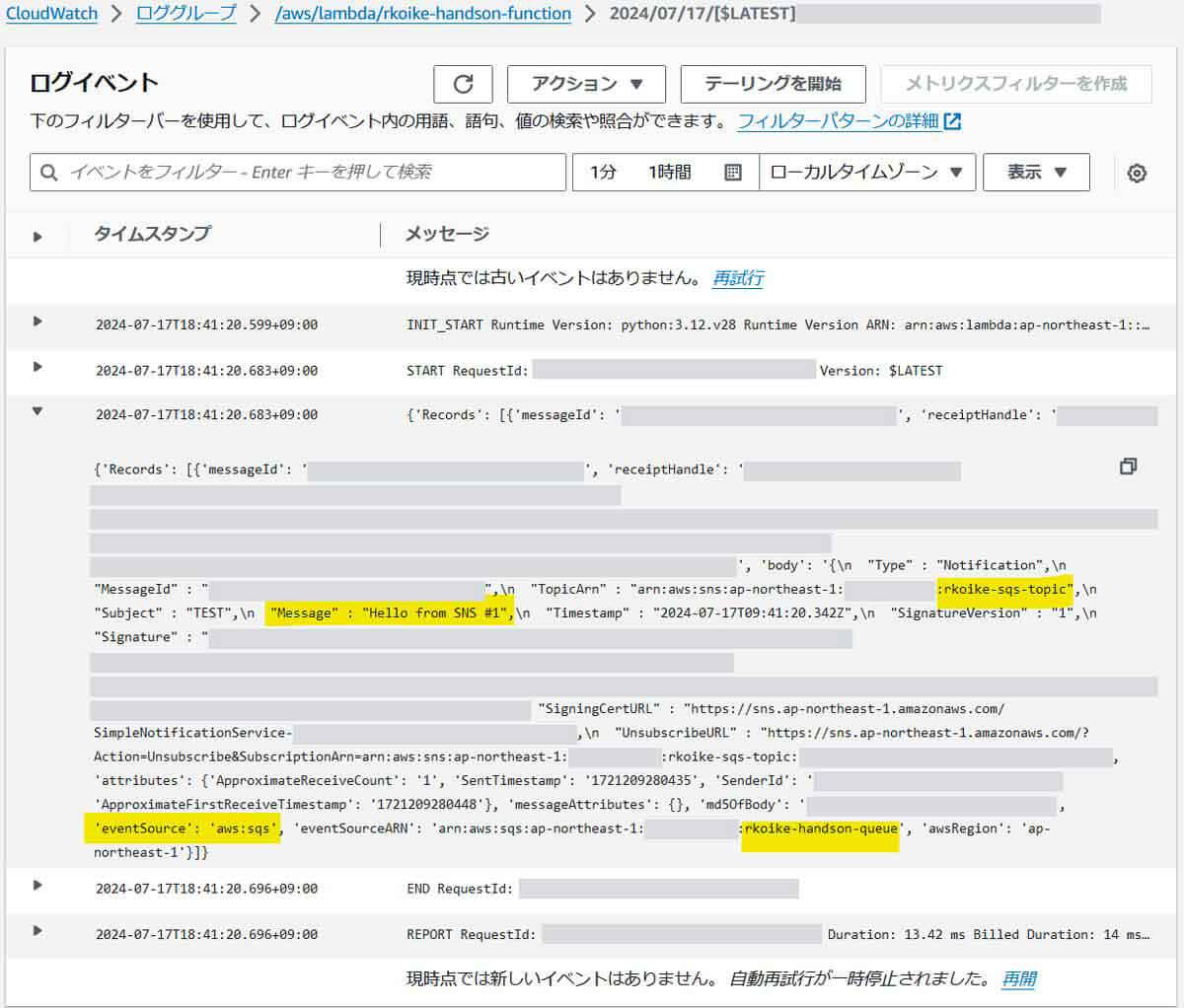Click the ログイベント heading

tap(95, 83)
